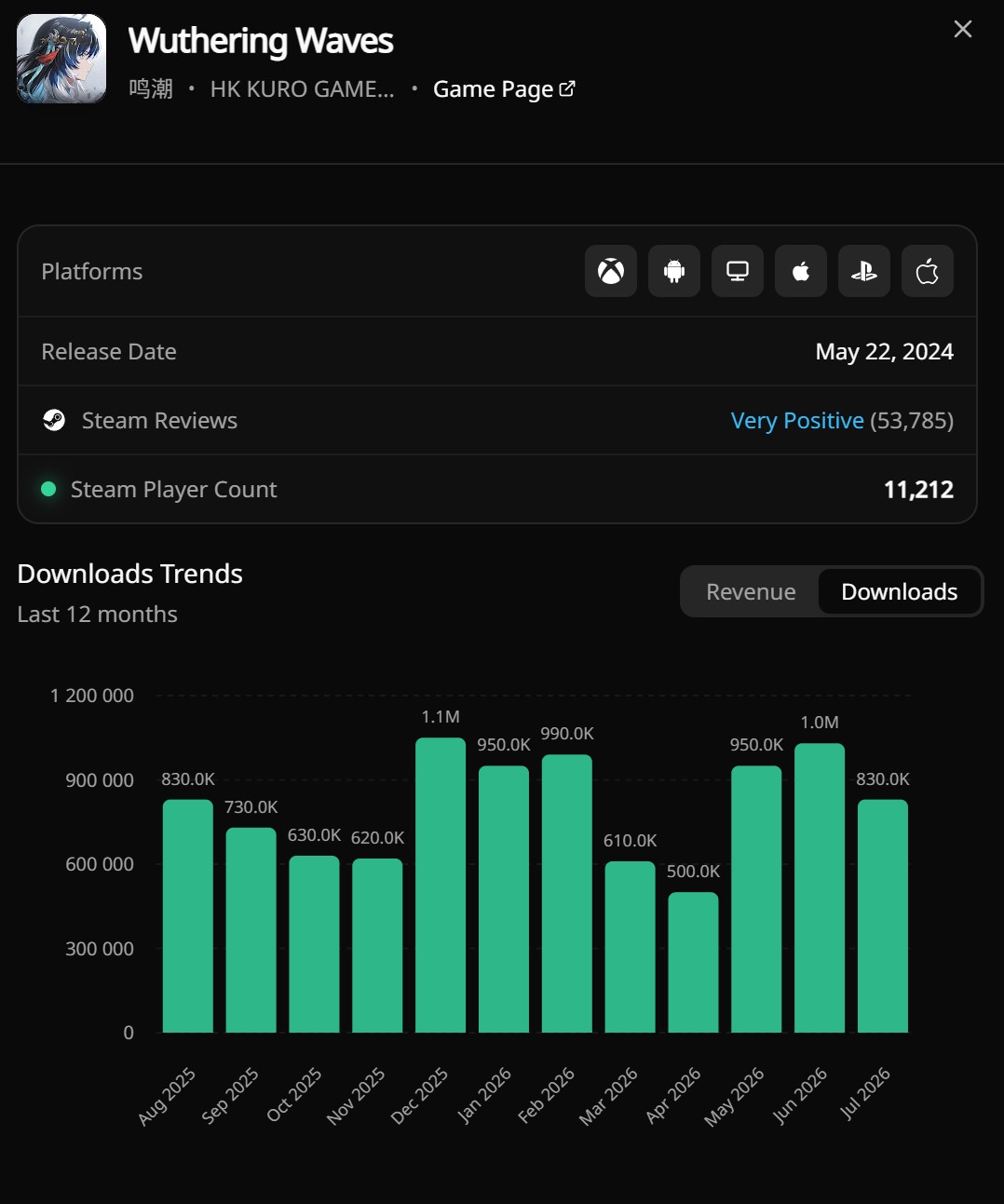This screenshot has height=1204, width=1004.
Task: Click the PlayStation platform icon
Action: 864,271
